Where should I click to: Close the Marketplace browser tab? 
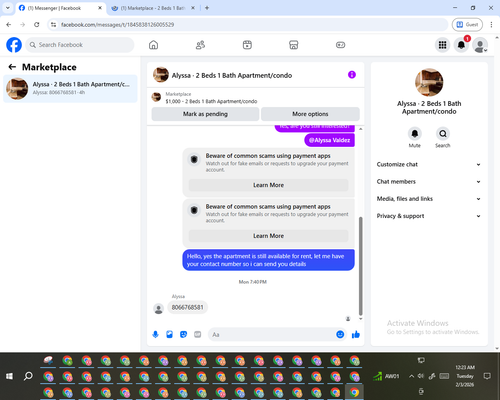point(193,8)
